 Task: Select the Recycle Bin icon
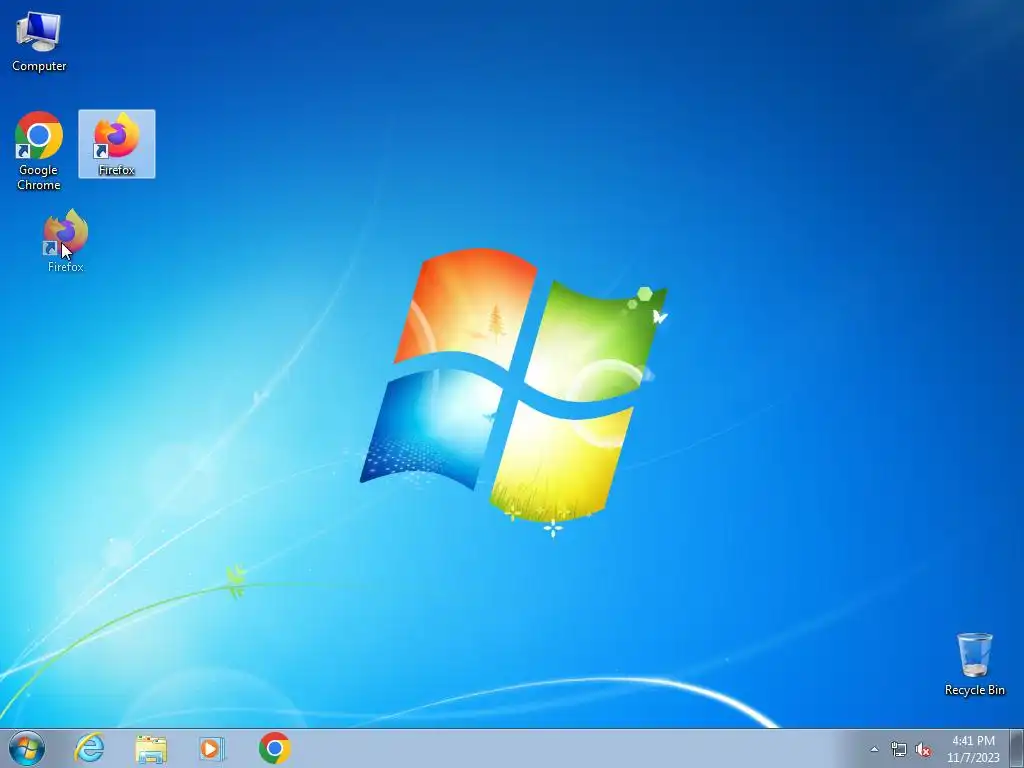coord(974,664)
